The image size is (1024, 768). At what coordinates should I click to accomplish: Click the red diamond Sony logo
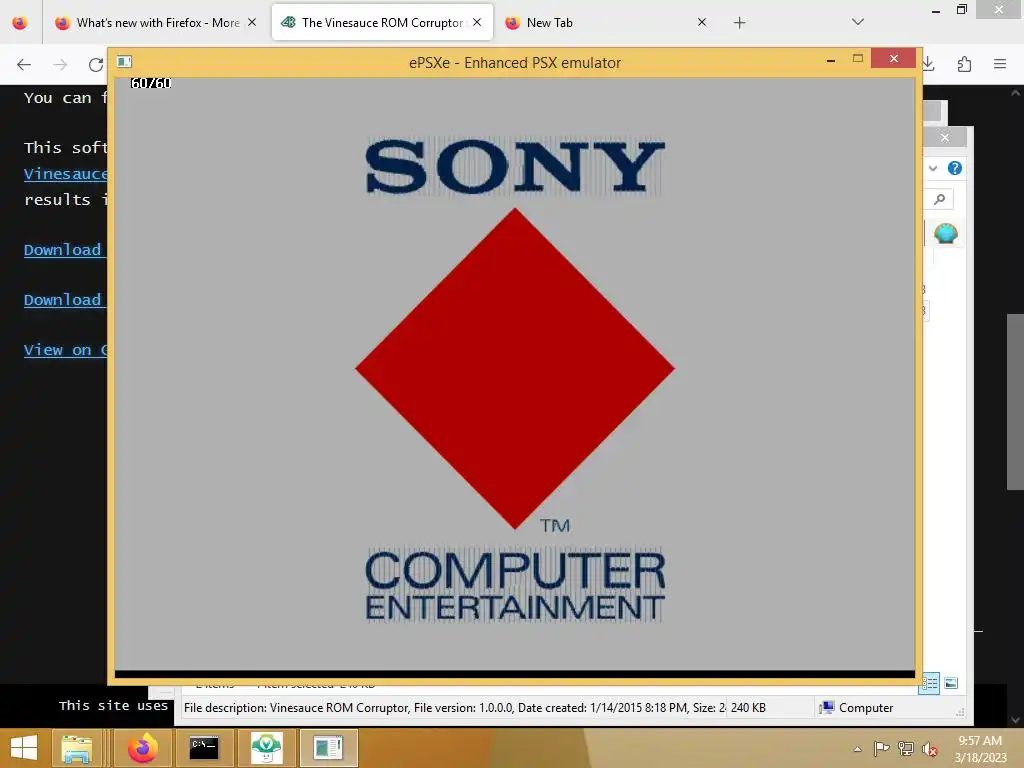pos(515,368)
